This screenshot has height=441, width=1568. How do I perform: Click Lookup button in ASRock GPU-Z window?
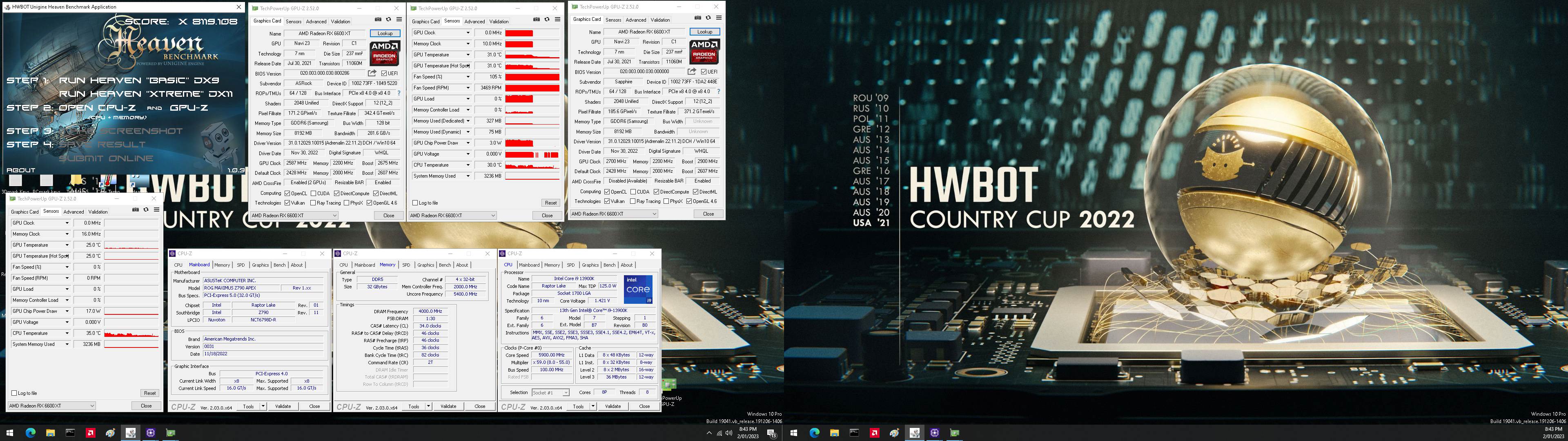tap(385, 33)
